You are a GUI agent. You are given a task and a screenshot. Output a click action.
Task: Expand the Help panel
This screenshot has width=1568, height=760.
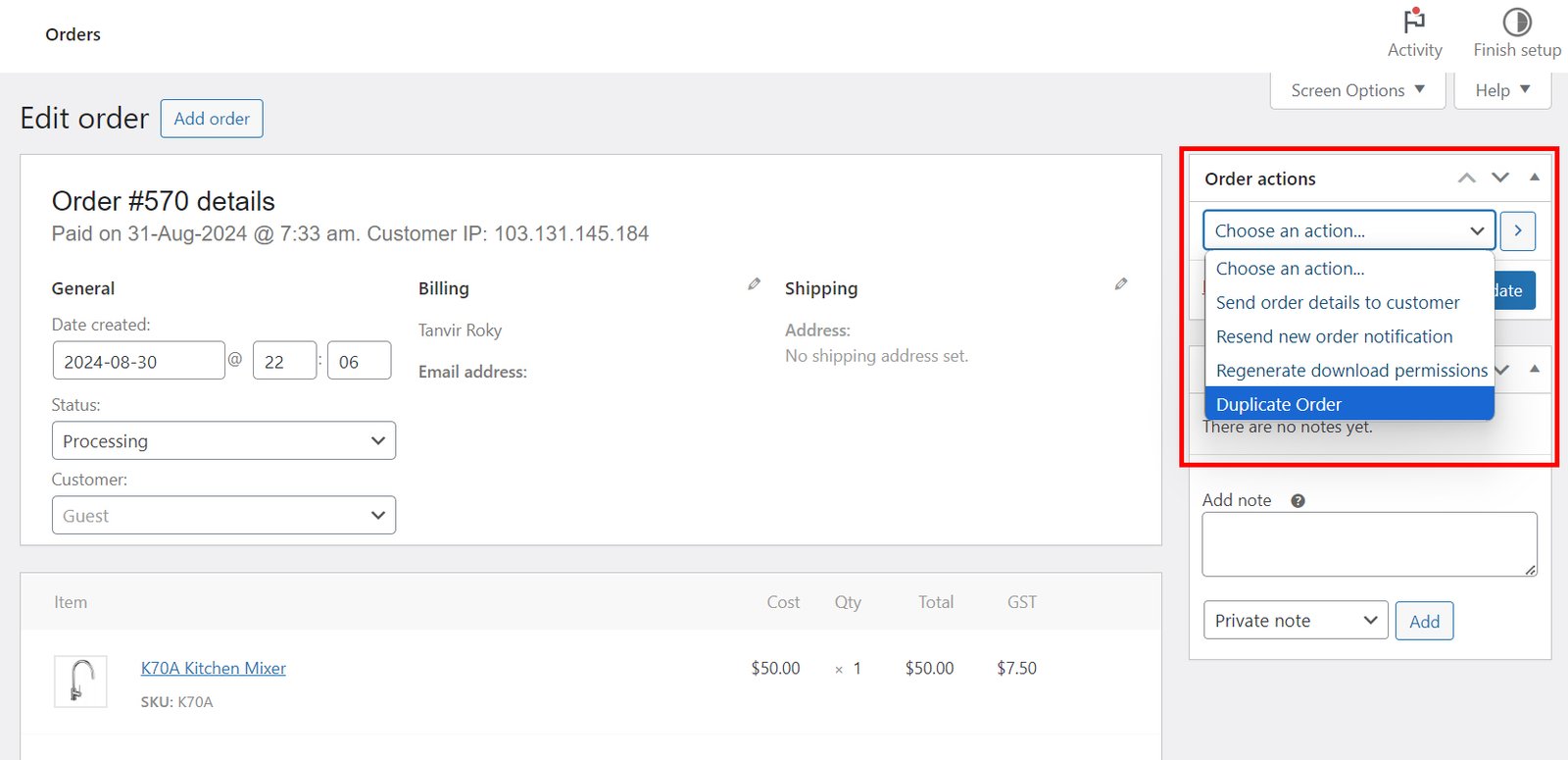[1502, 90]
